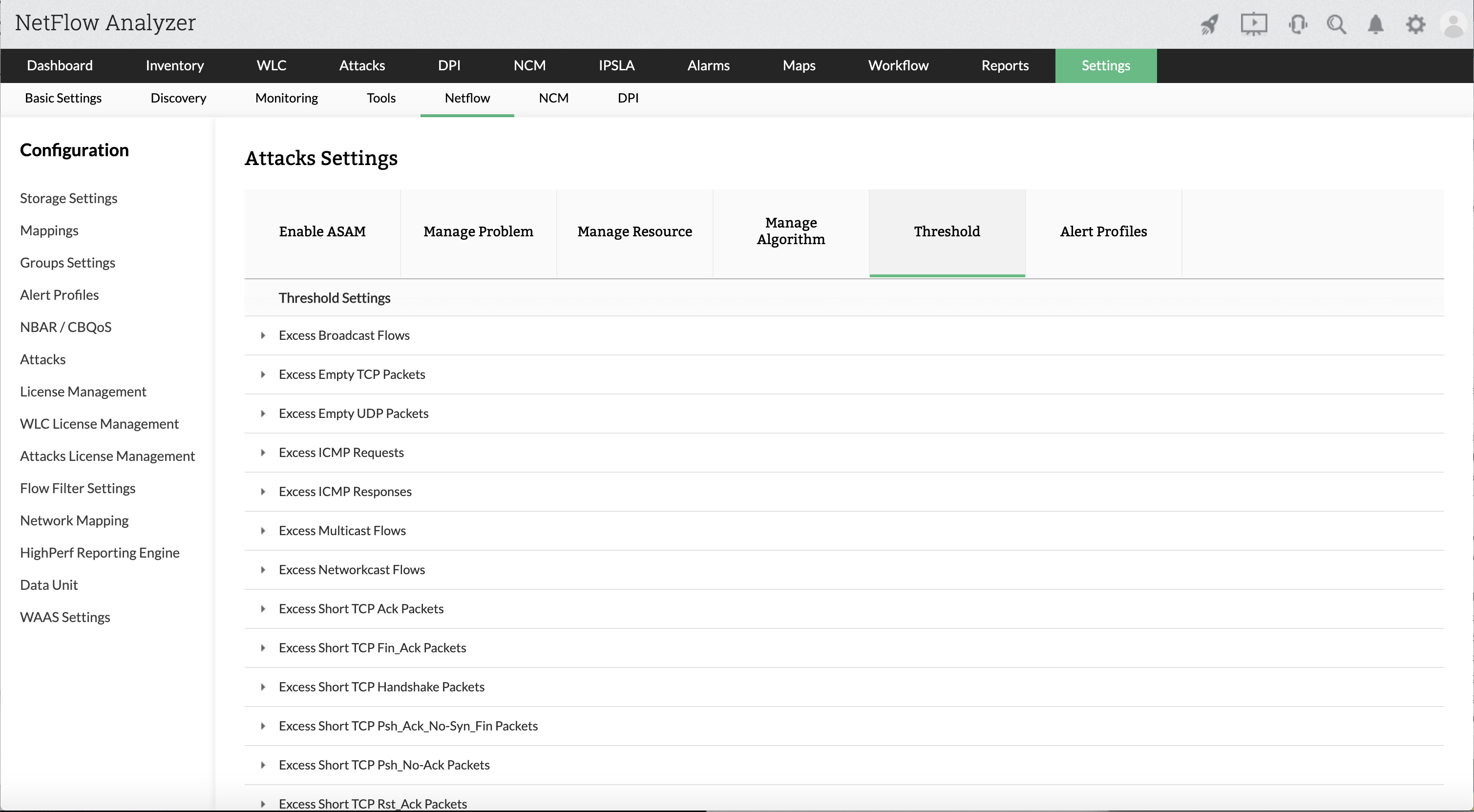
Task: Select the Discovery settings submenu
Action: 178,99
